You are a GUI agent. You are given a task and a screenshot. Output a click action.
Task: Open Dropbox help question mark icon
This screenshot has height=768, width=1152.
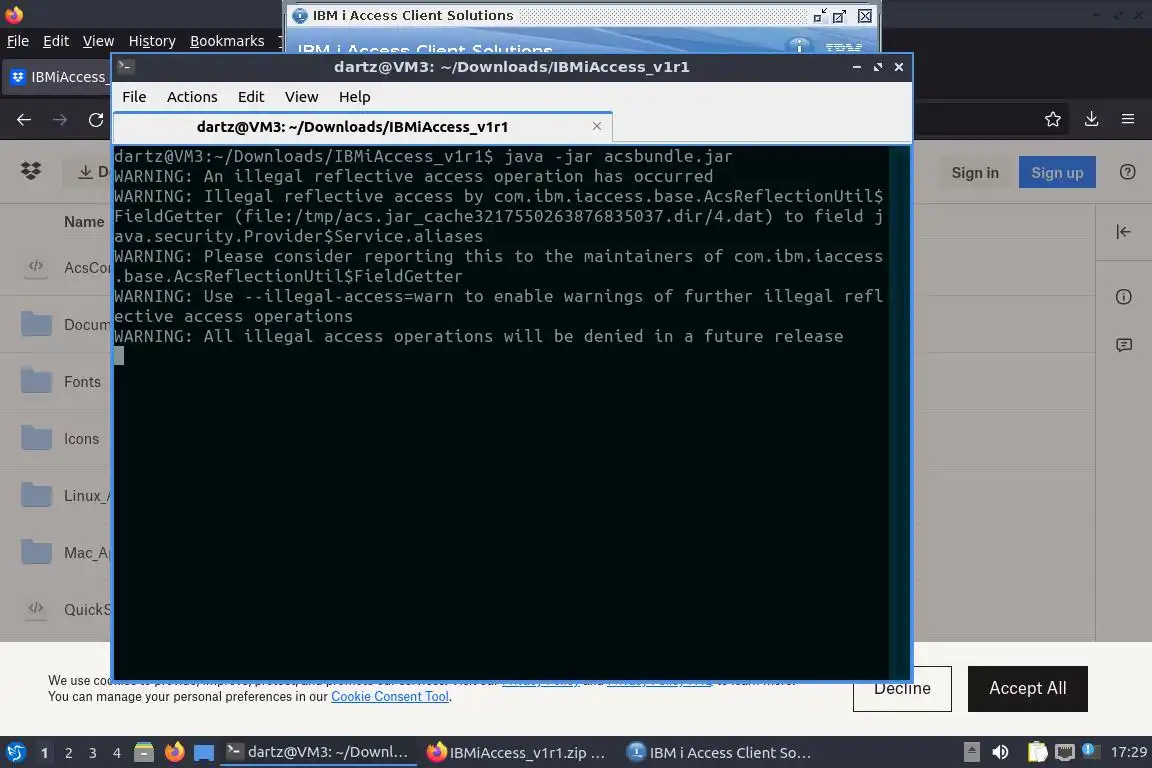[x=1127, y=172]
